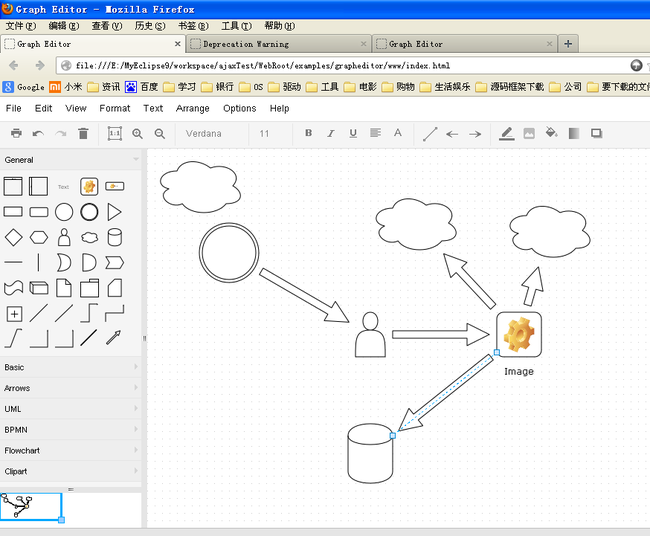Expand the Clipart palette
Viewport: 650px width, 536px height.
coord(70,471)
